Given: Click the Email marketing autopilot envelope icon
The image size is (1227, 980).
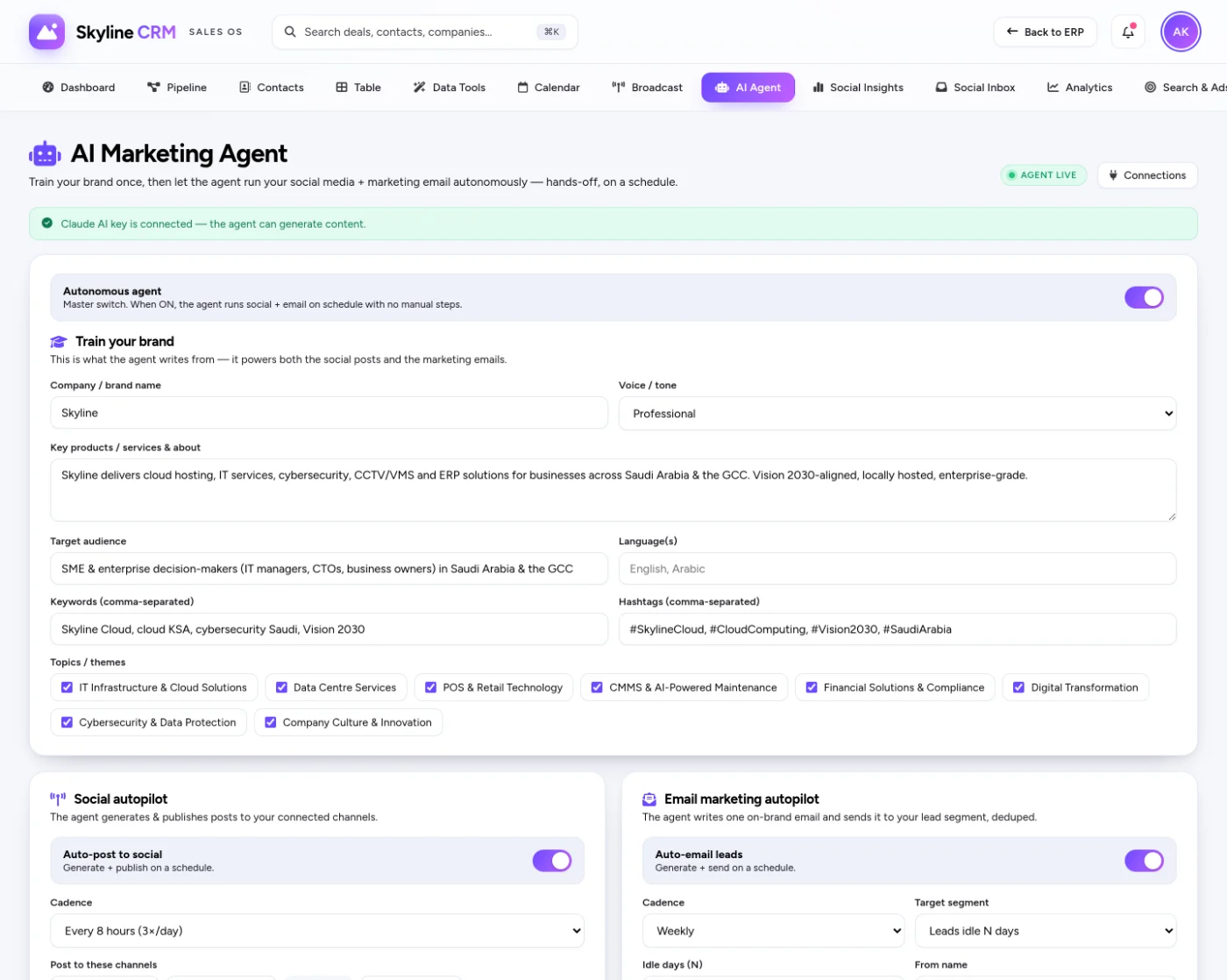Looking at the screenshot, I should click(649, 799).
